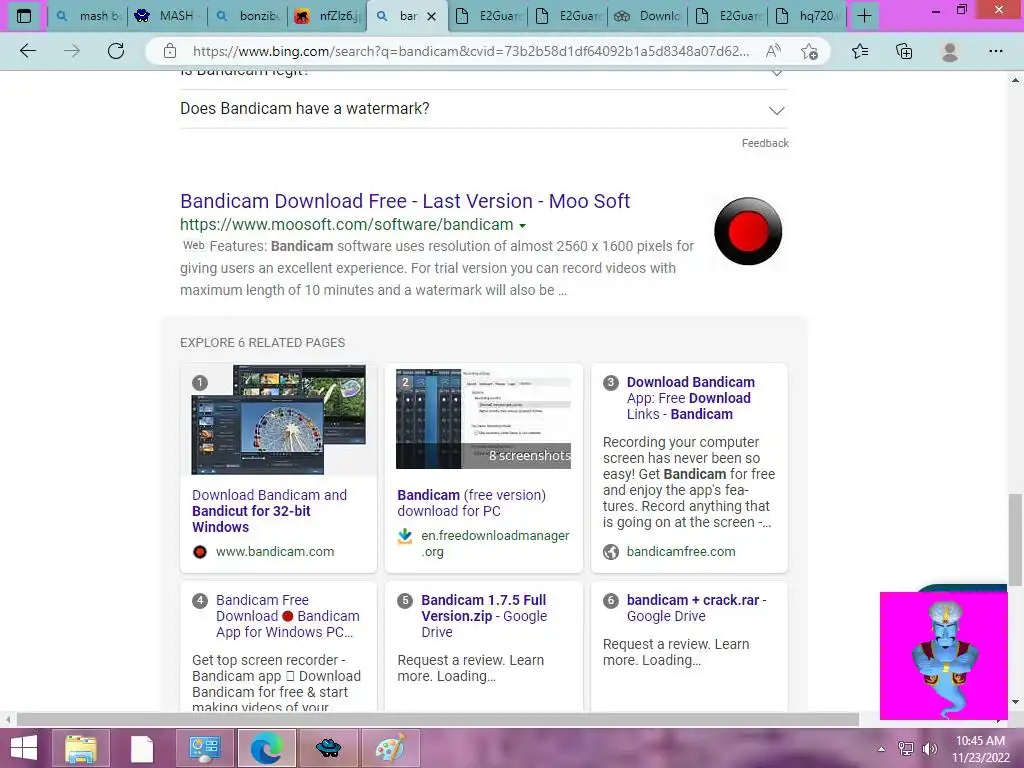Switch to the bonzibuddy search tab
1024x768 pixels.
pos(248,16)
